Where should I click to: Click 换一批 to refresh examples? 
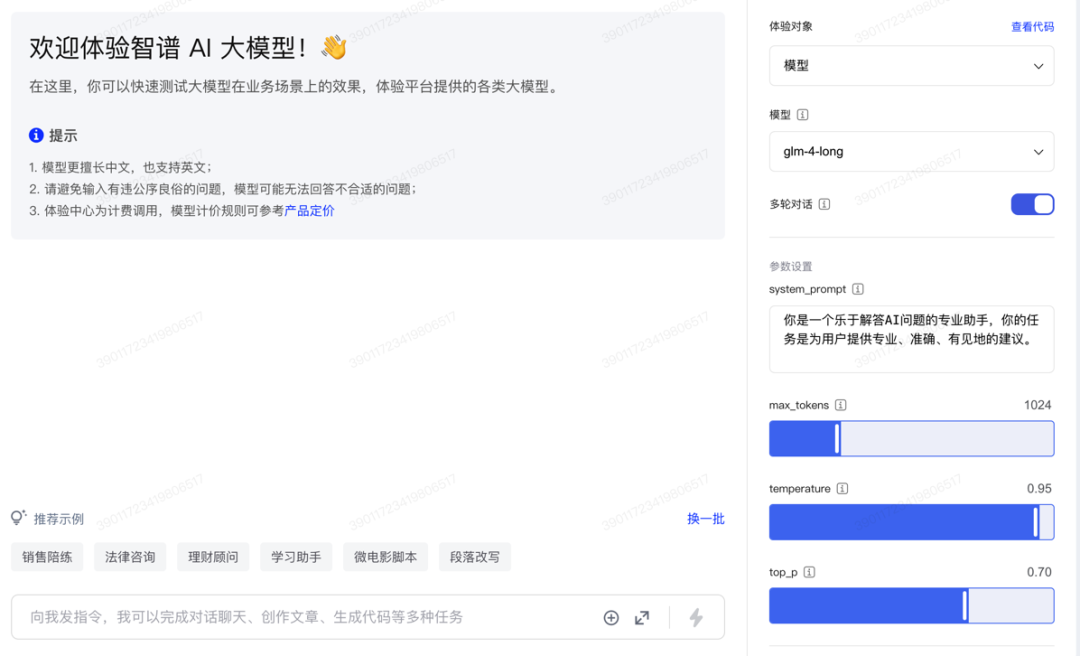coord(705,519)
